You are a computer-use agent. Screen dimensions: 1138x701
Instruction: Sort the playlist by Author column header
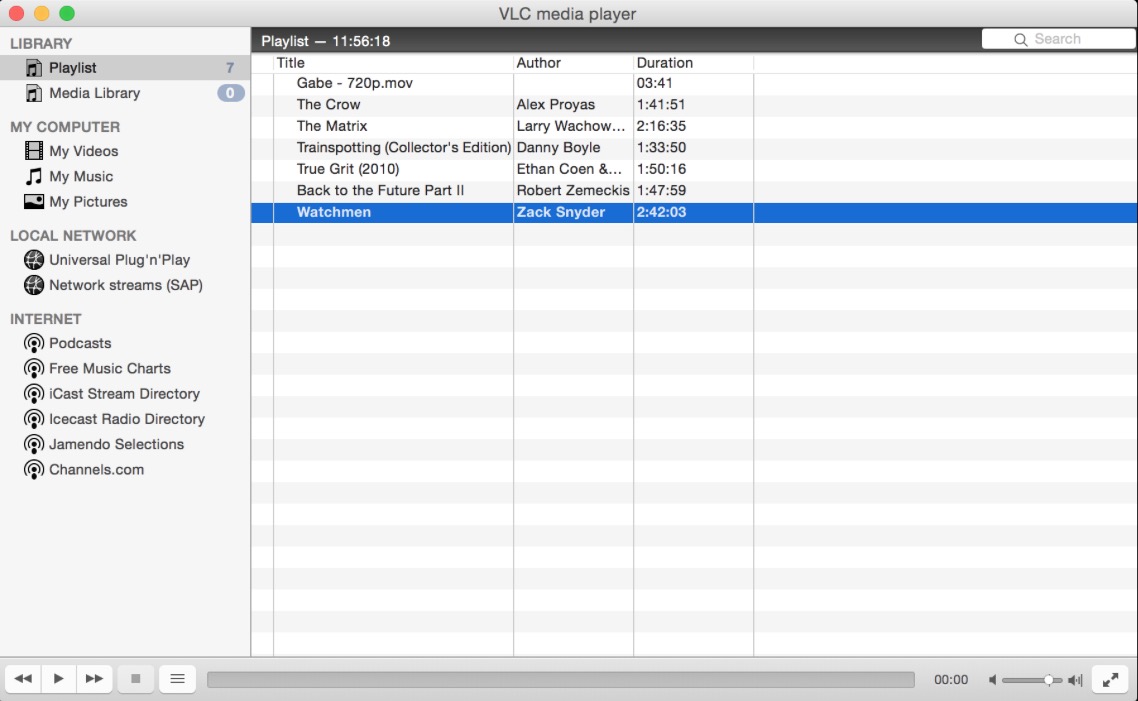coord(573,63)
